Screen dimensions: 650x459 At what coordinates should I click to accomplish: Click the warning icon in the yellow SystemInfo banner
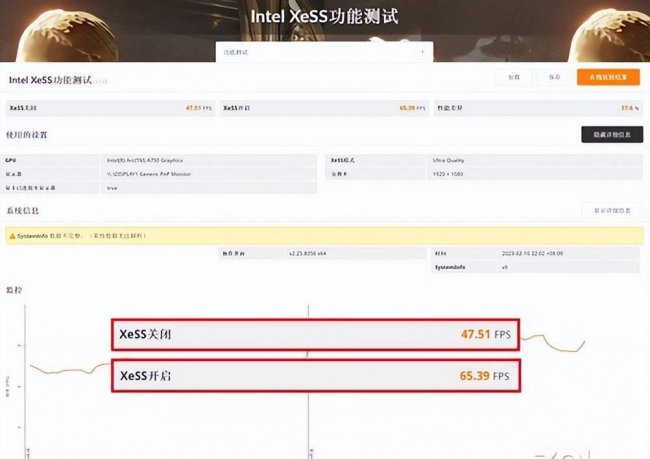(x=12, y=236)
